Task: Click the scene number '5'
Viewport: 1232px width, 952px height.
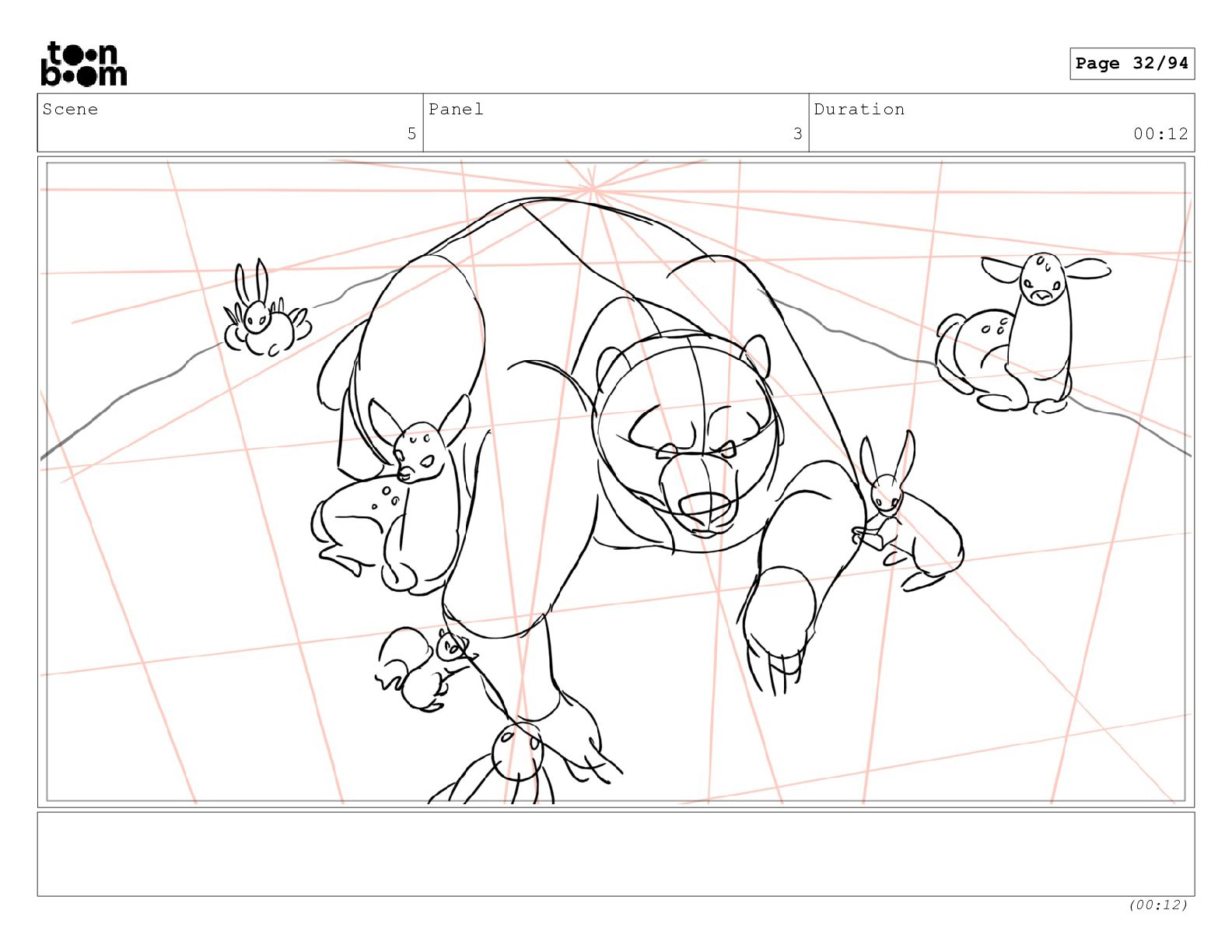Action: click(412, 134)
